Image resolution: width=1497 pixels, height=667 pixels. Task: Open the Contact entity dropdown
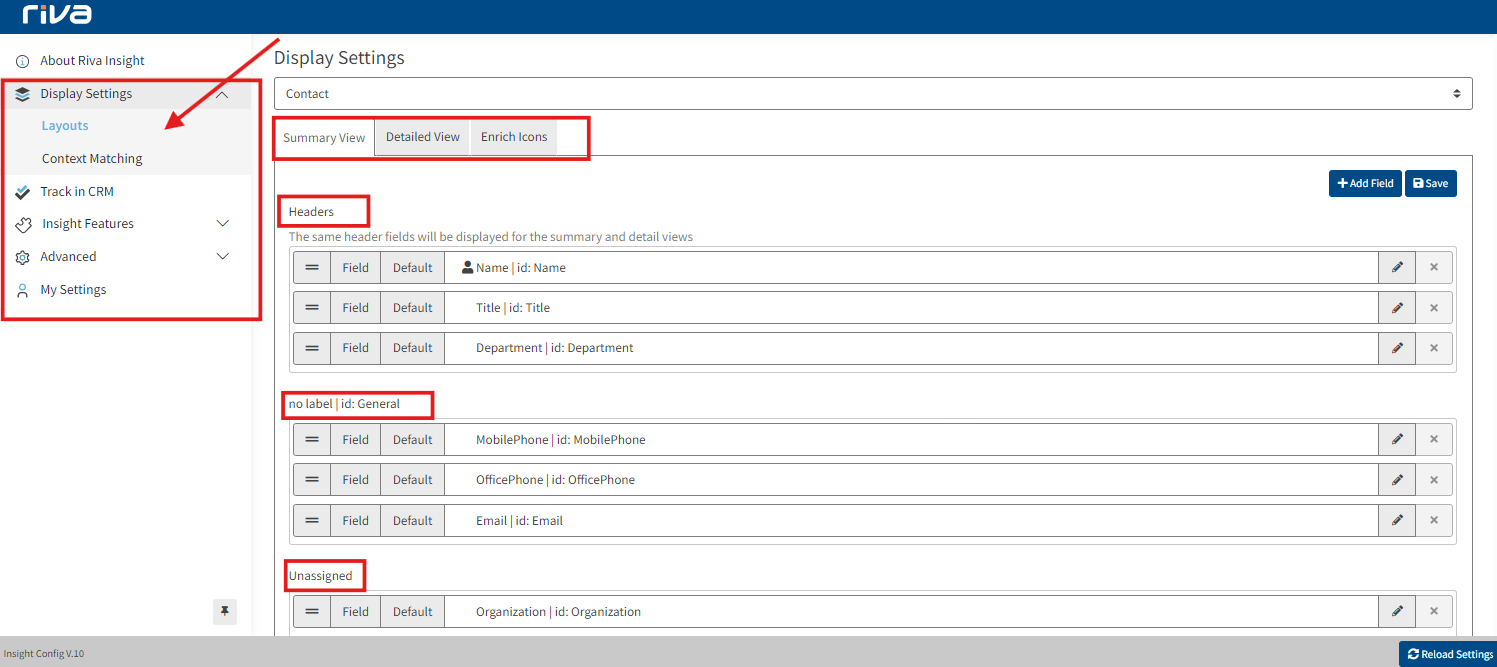pyautogui.click(x=872, y=94)
